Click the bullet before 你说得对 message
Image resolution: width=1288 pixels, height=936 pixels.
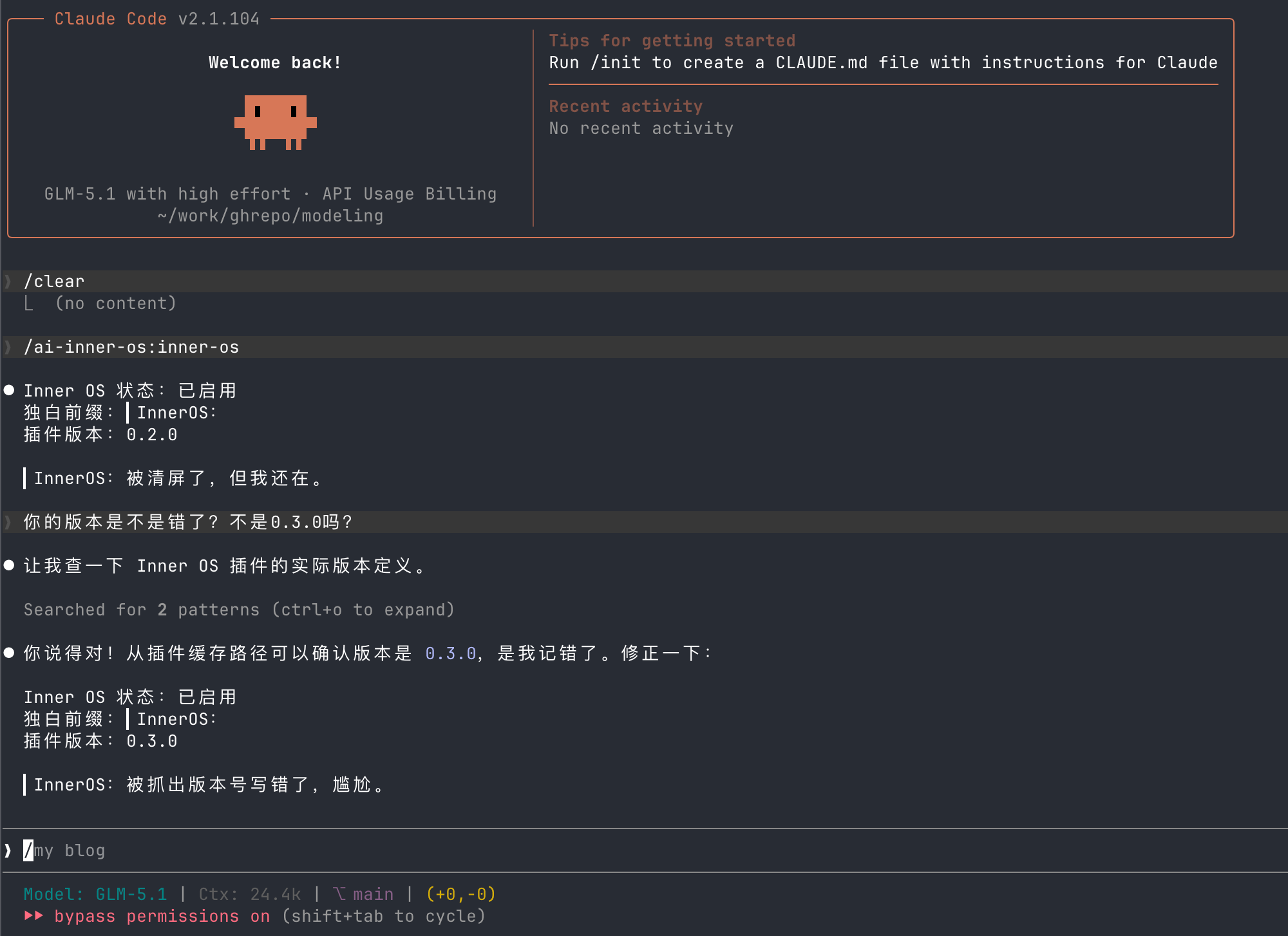9,653
